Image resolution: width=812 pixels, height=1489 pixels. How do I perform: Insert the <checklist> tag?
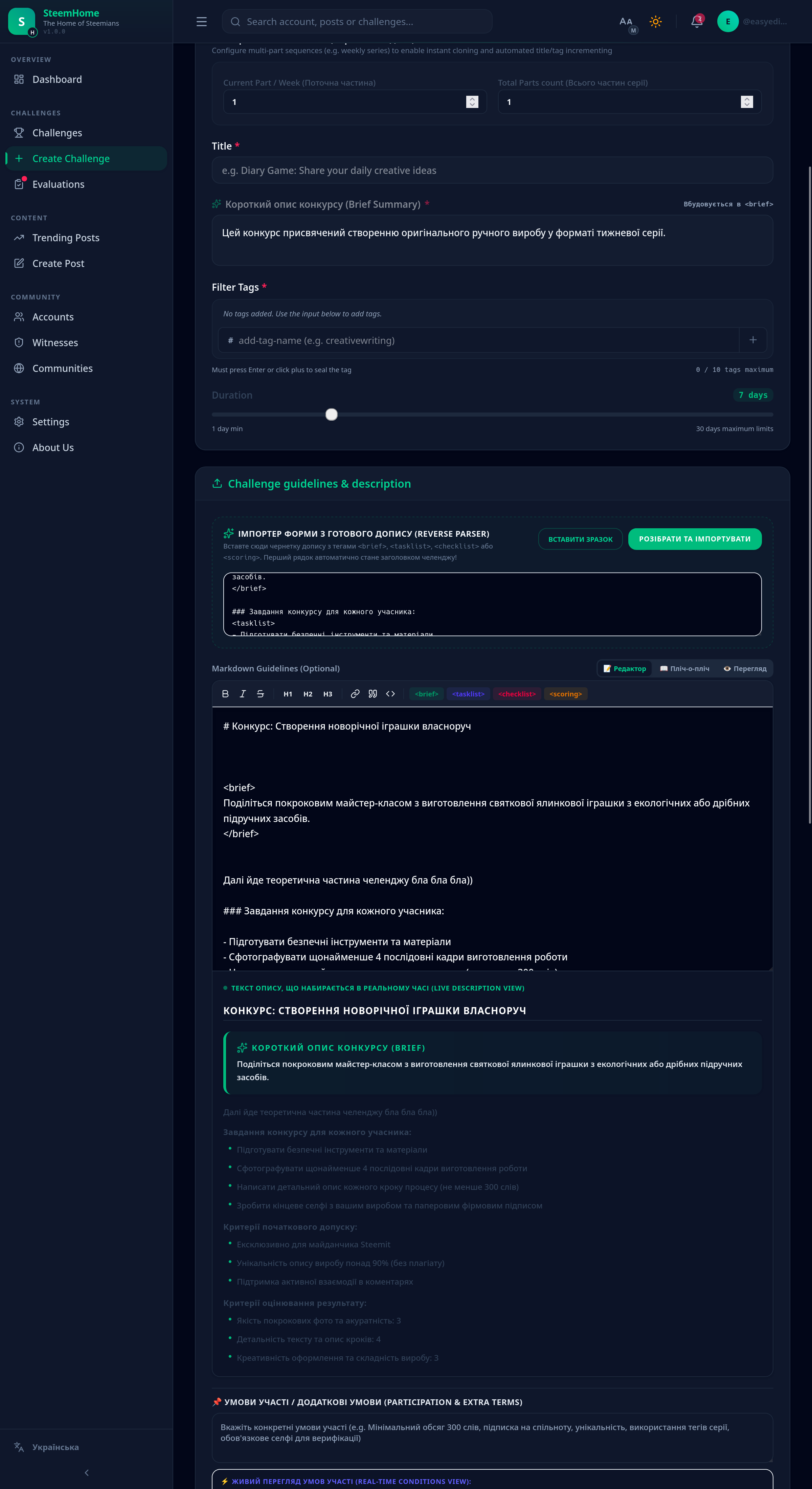coord(517,694)
